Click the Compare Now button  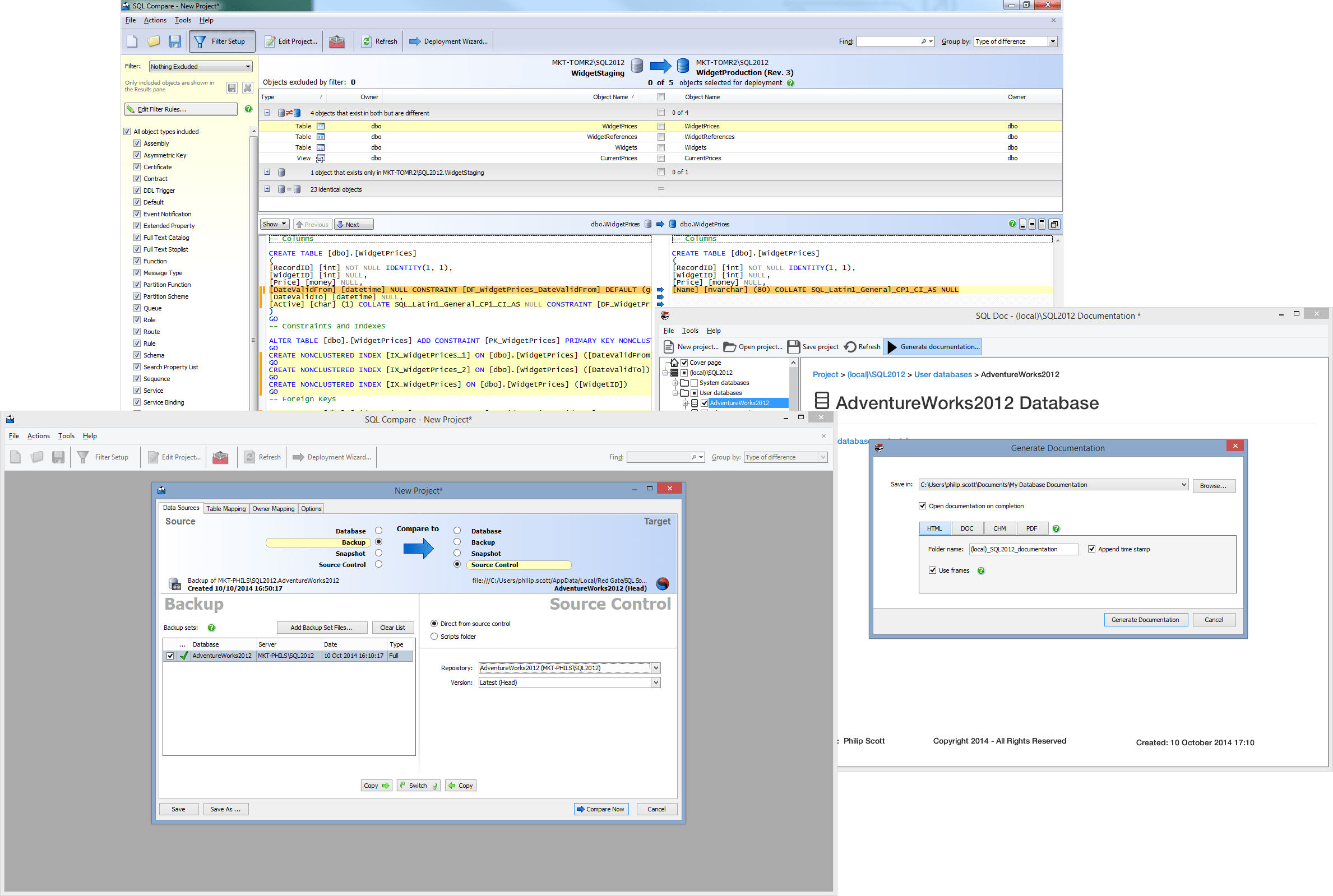[601, 809]
